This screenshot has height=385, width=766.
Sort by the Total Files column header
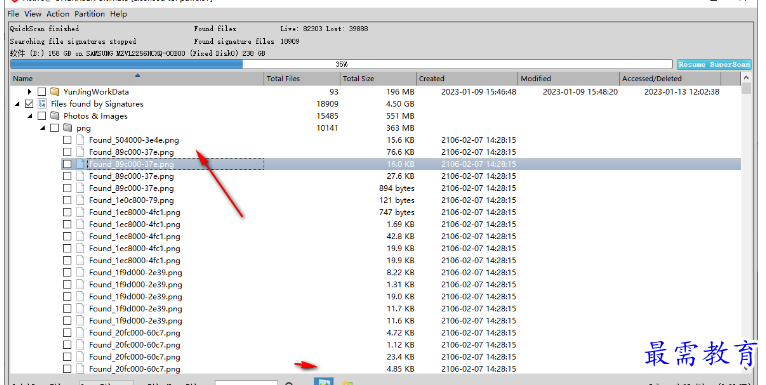(301, 78)
